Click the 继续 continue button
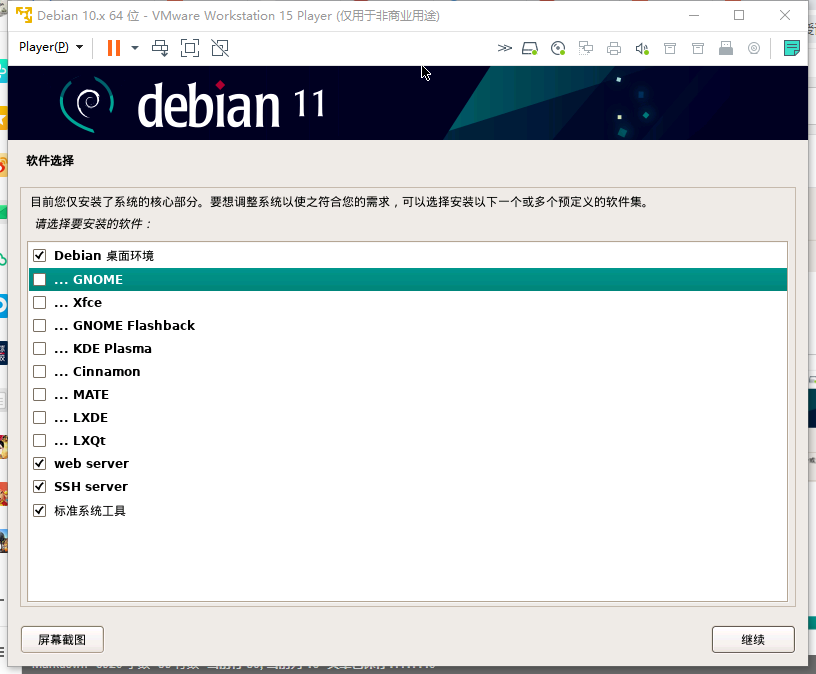816x674 pixels. (753, 640)
